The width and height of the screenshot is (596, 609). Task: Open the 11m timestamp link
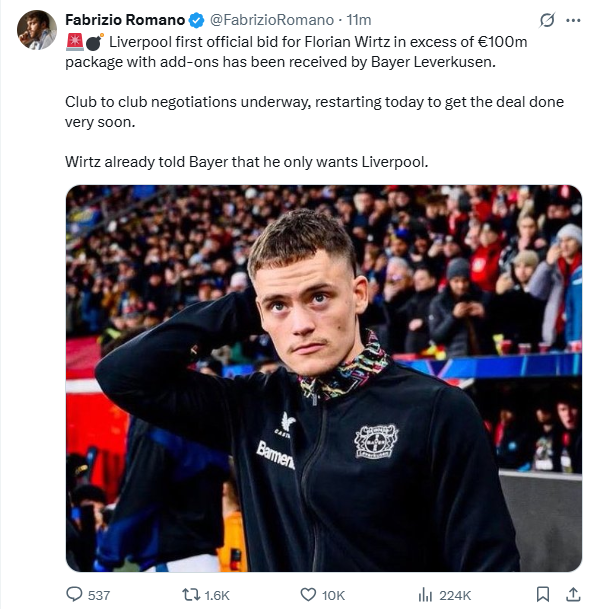[x=359, y=20]
